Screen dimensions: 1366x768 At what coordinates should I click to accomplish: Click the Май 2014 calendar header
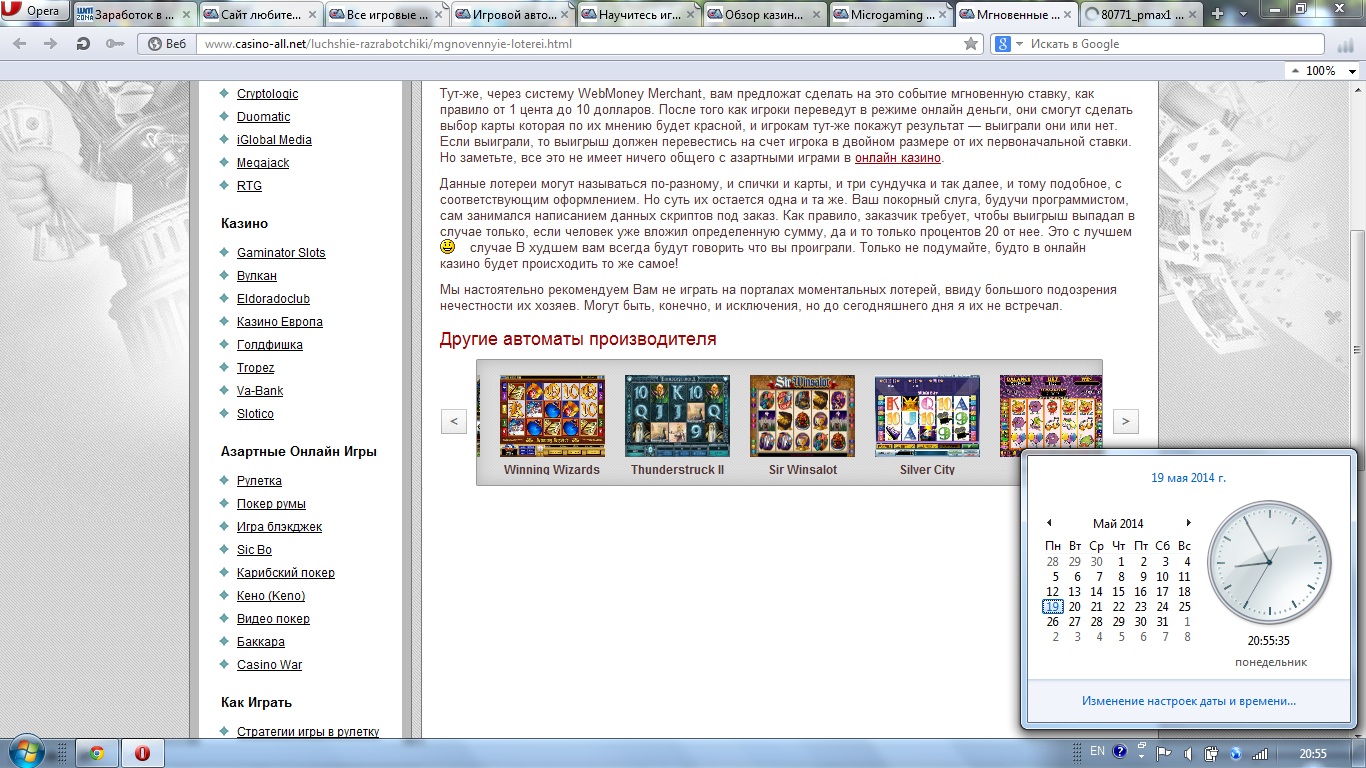click(1118, 524)
